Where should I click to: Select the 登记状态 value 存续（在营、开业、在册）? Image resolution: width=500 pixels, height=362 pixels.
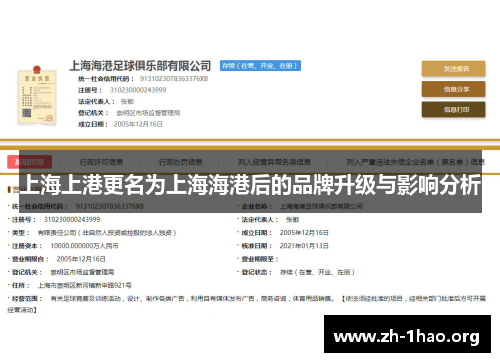(317, 272)
